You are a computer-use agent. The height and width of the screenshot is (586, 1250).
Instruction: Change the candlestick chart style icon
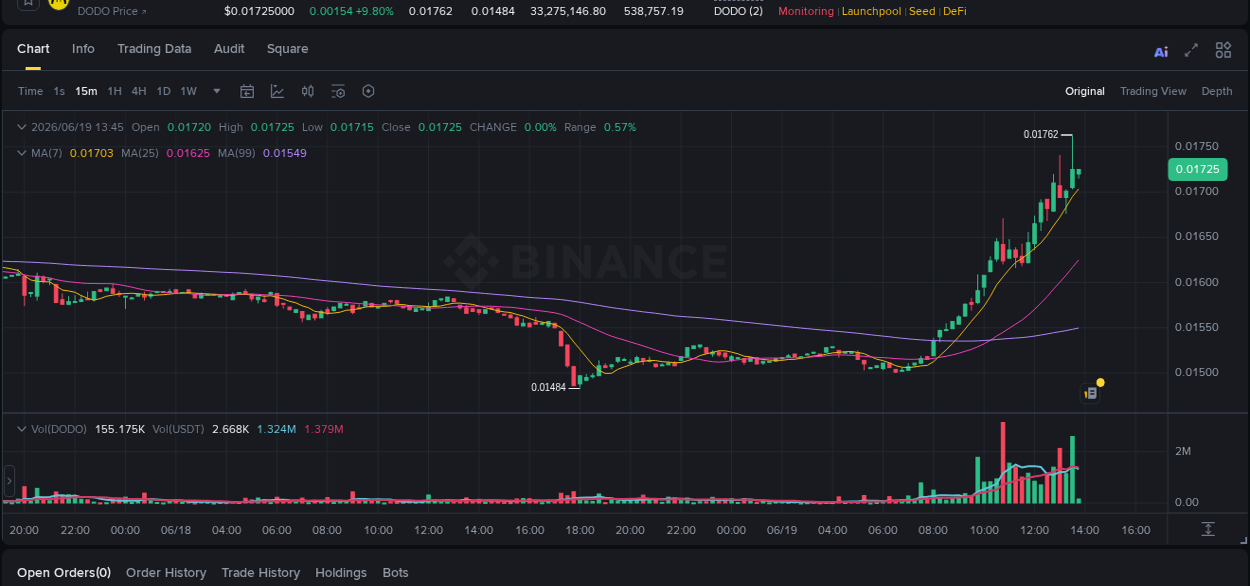pos(308,91)
